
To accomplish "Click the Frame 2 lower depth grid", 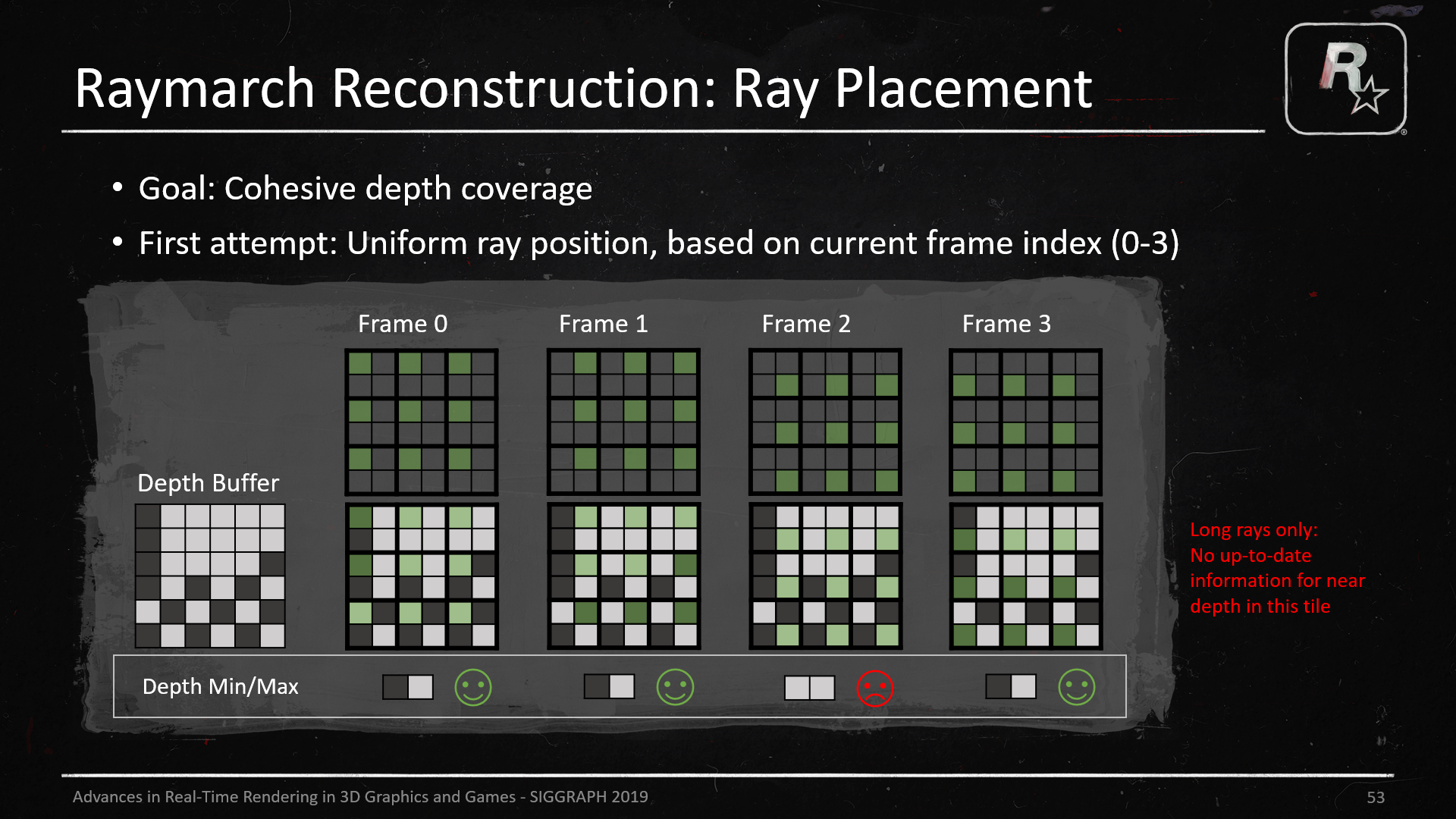I will pos(825,576).
